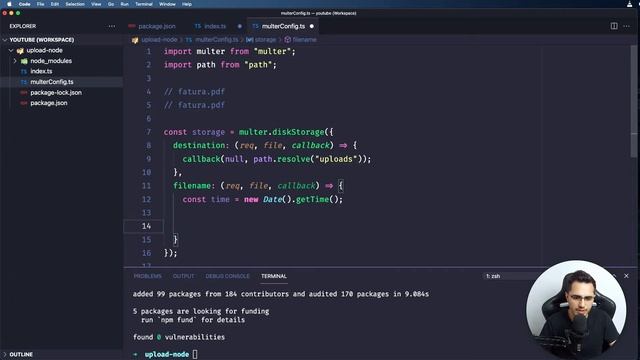Open the Help menu
The width and height of the screenshot is (640, 360).
point(187,4)
